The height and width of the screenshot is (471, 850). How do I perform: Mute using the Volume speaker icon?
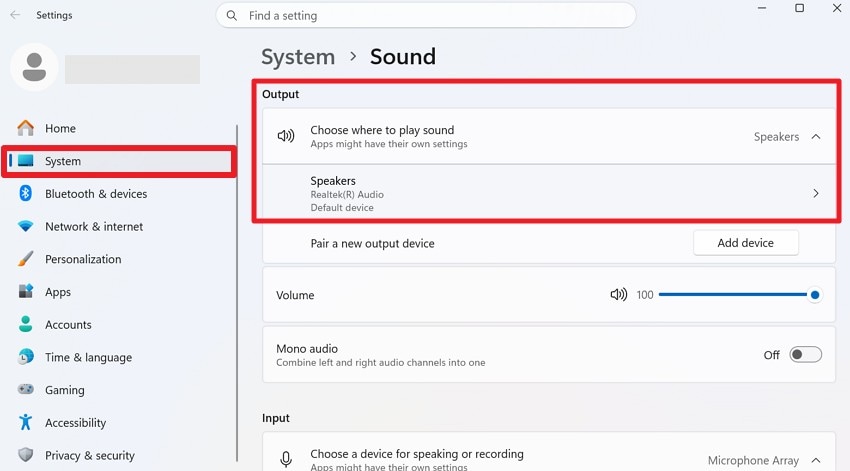[619, 294]
